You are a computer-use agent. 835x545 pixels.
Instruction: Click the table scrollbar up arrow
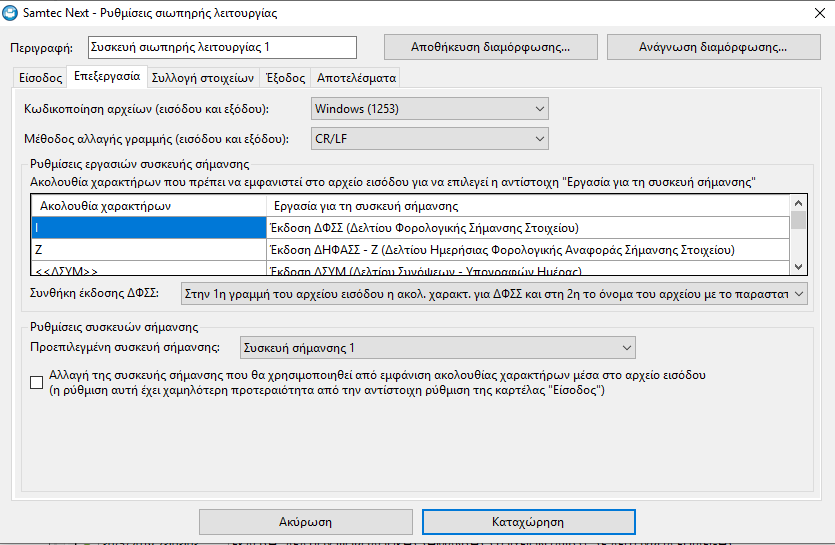(798, 203)
